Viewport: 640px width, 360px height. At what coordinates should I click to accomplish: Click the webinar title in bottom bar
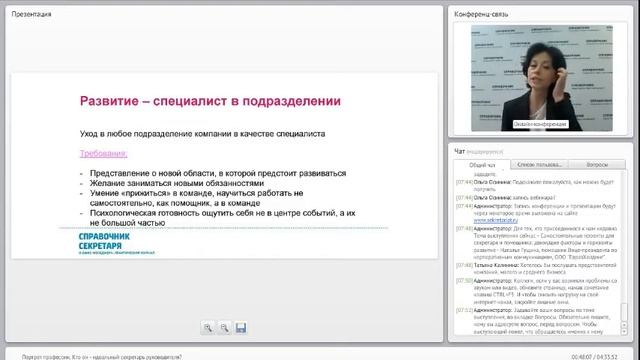102,357
